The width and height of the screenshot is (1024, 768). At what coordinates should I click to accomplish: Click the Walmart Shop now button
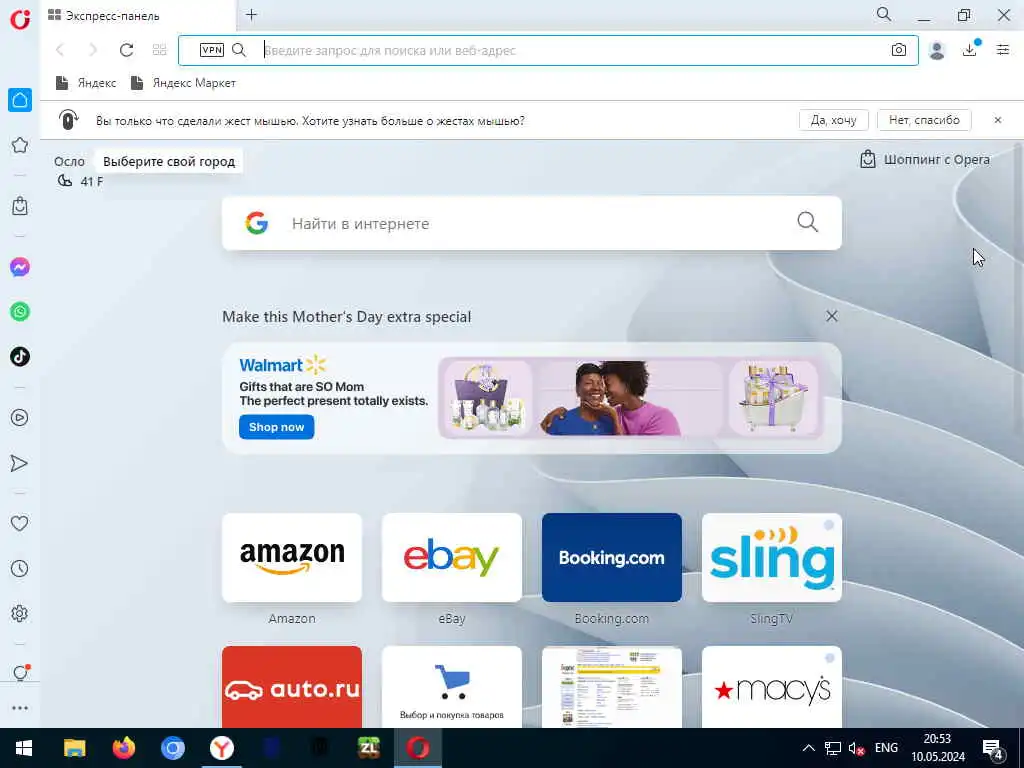point(276,427)
